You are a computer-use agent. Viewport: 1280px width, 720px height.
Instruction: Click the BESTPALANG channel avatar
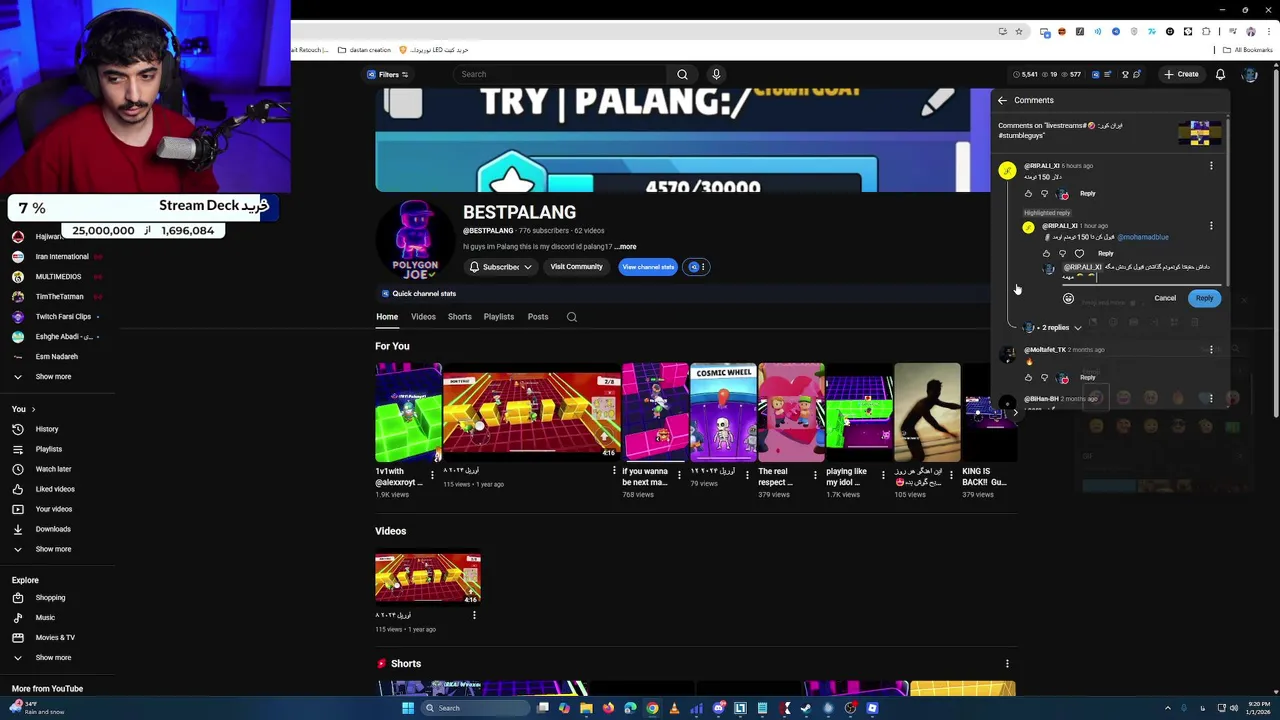pos(414,241)
